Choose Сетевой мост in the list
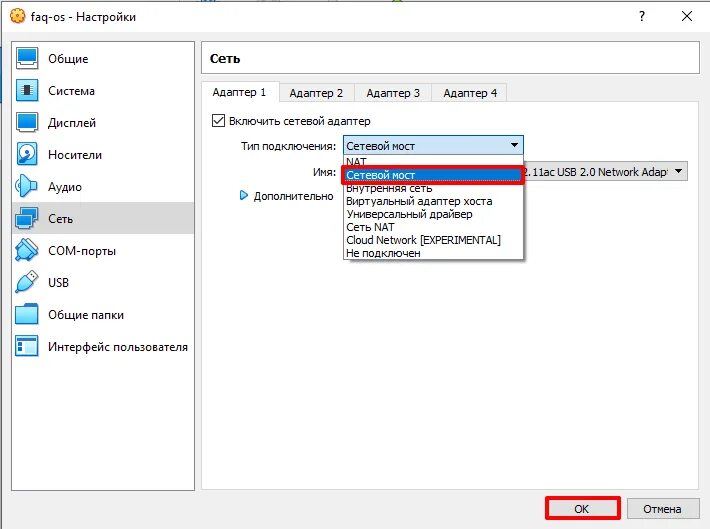 (x=433, y=175)
